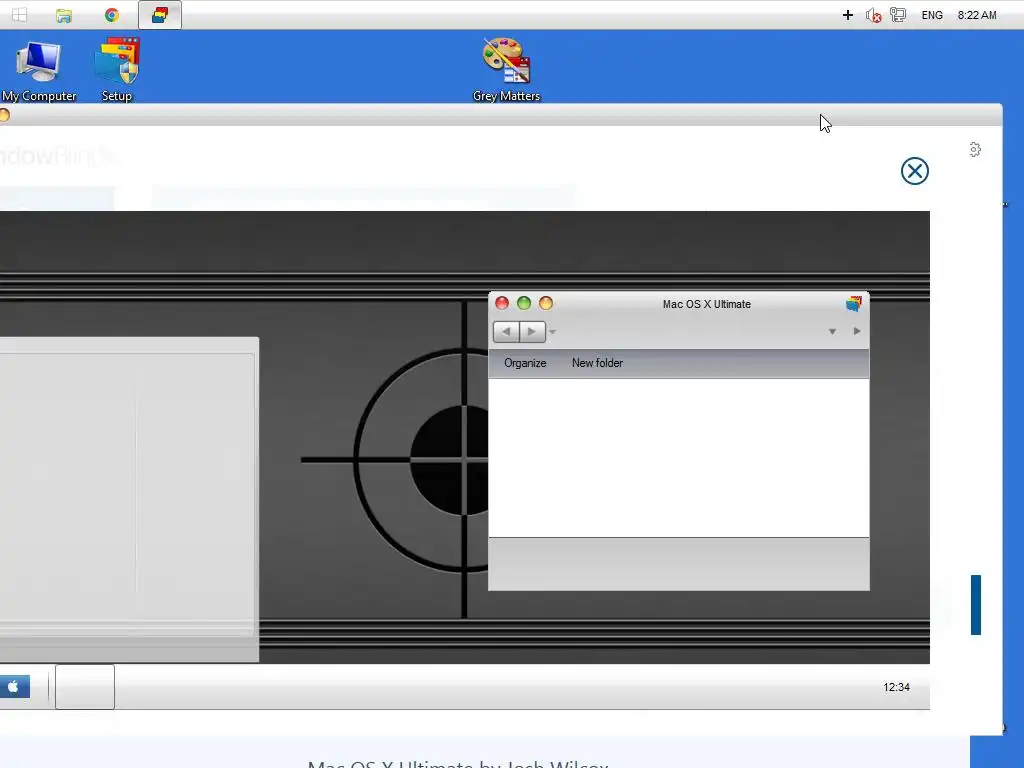This screenshot has height=768, width=1024.
Task: Click the green button in the Mac OS X Ultimate preview
Action: 524,303
